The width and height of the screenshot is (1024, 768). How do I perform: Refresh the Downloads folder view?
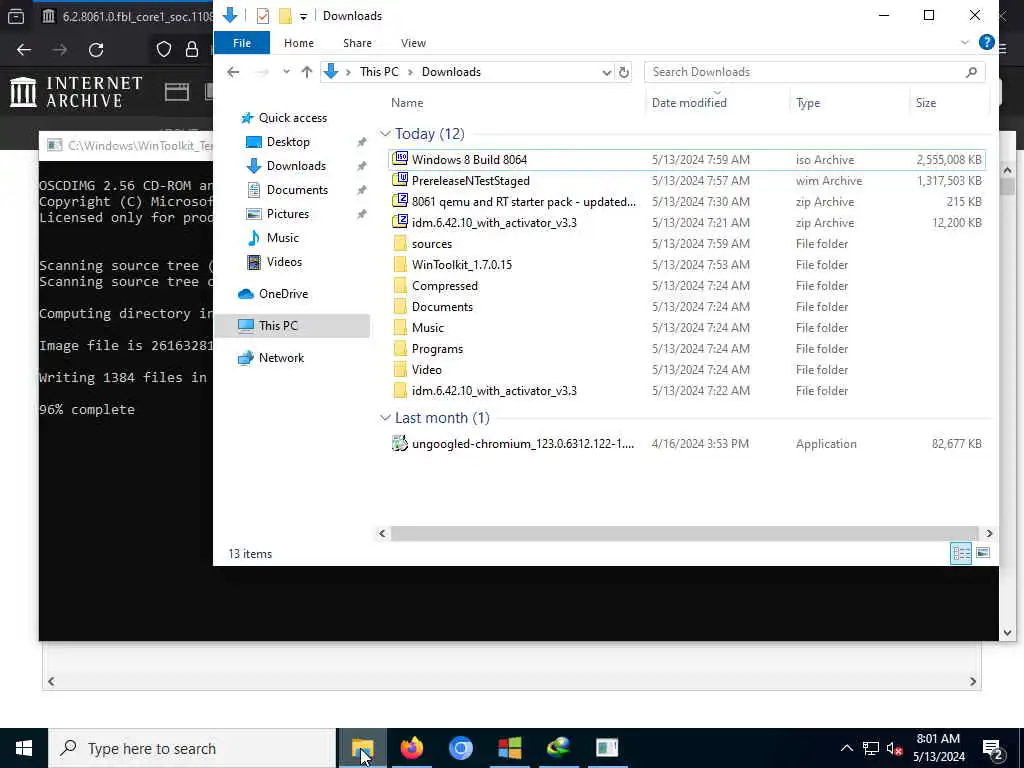(x=624, y=72)
